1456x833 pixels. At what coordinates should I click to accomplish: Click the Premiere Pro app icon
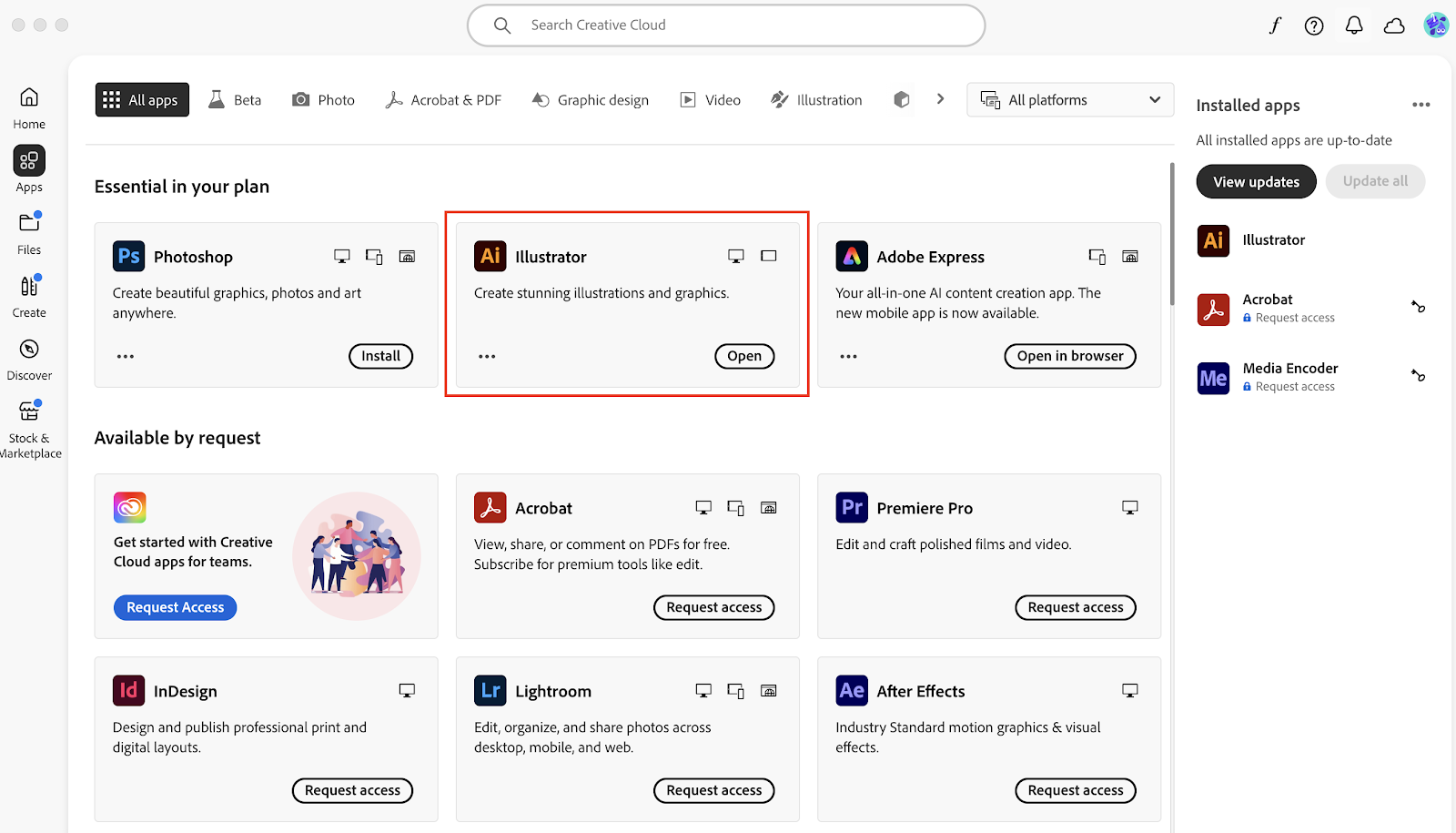[852, 507]
